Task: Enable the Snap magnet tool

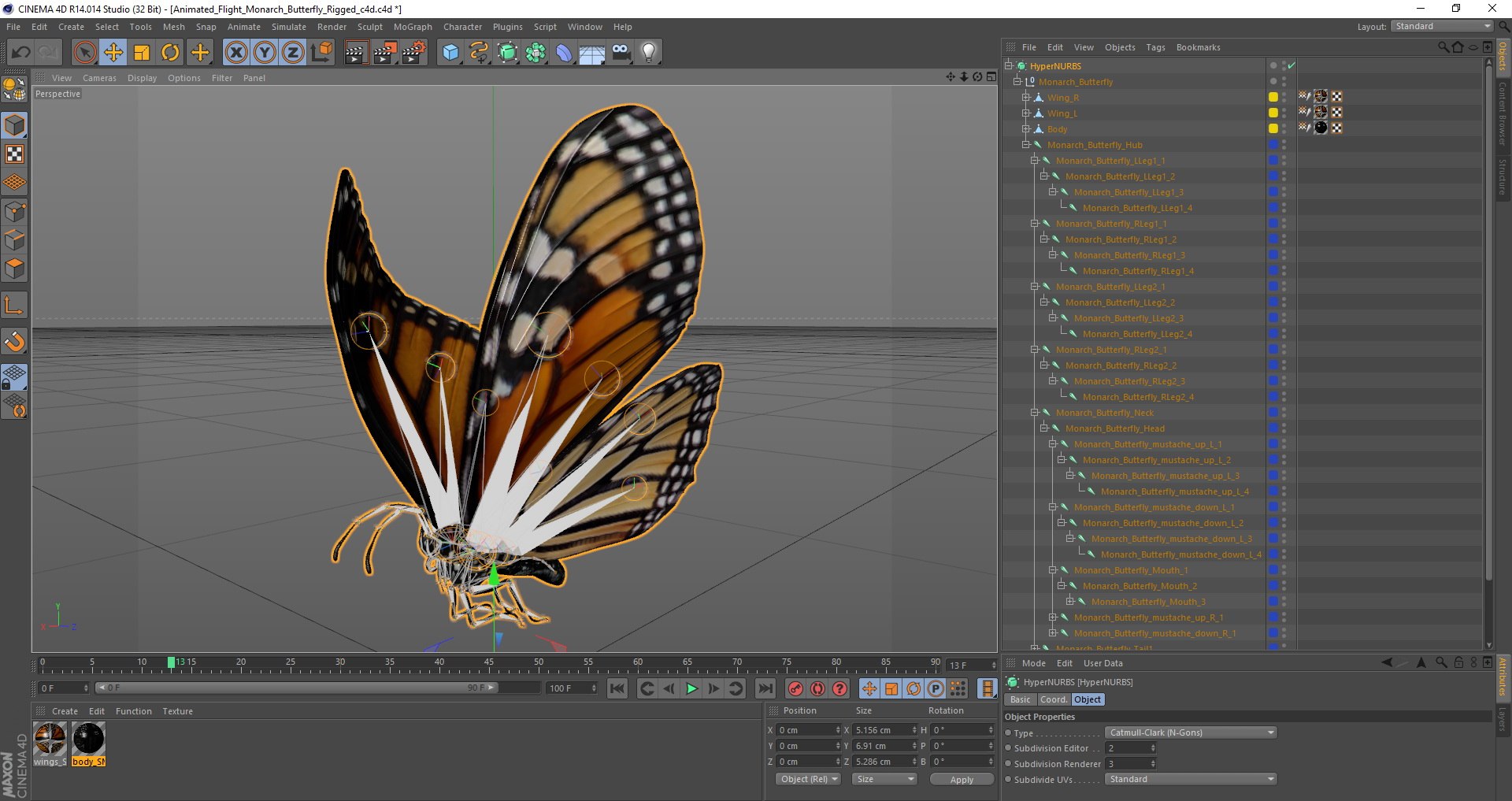Action: (x=15, y=341)
